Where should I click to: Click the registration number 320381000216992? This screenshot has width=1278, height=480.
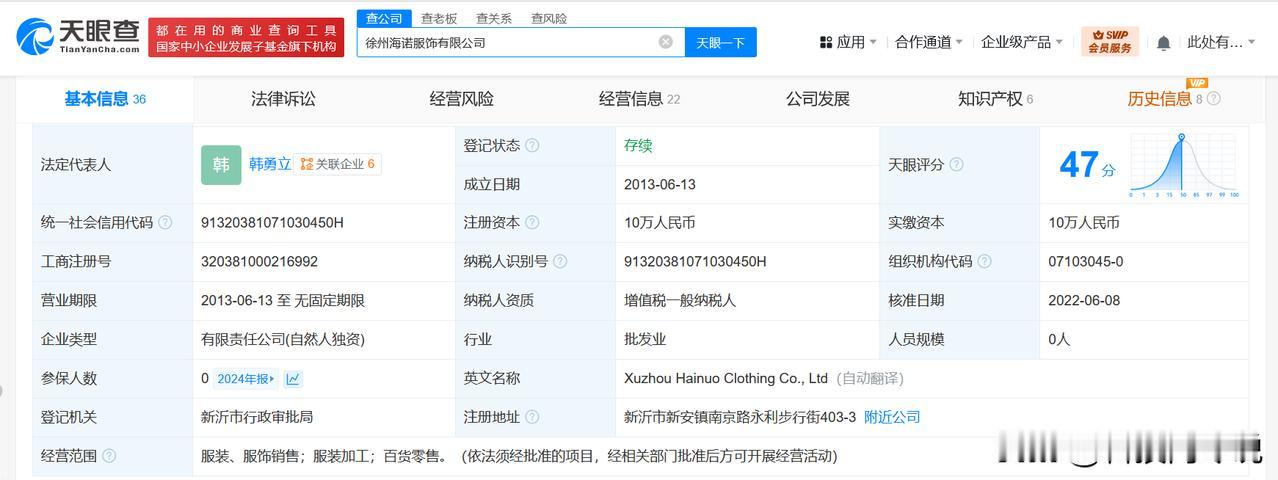(259, 261)
